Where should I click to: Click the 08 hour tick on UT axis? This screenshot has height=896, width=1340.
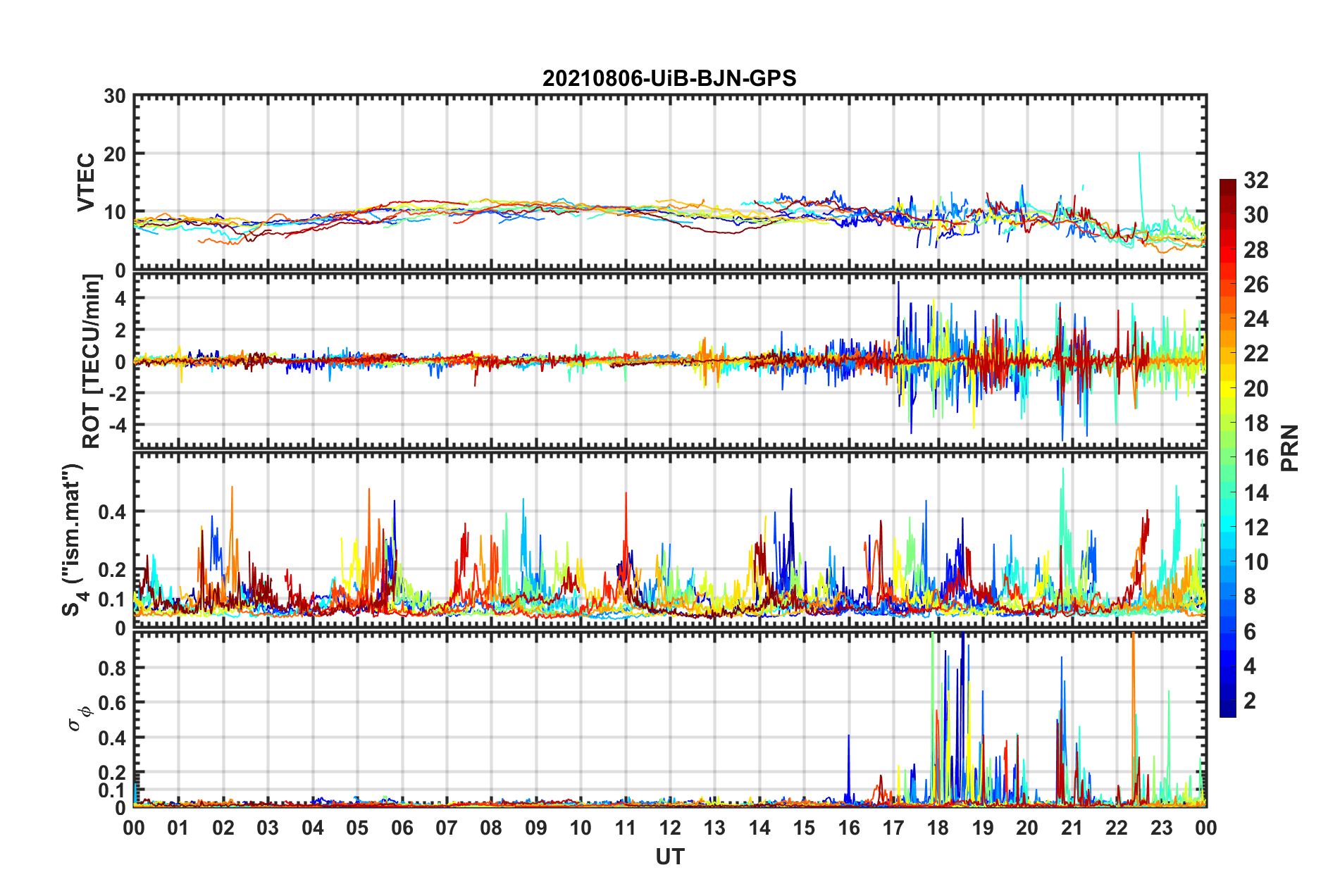tap(491, 827)
